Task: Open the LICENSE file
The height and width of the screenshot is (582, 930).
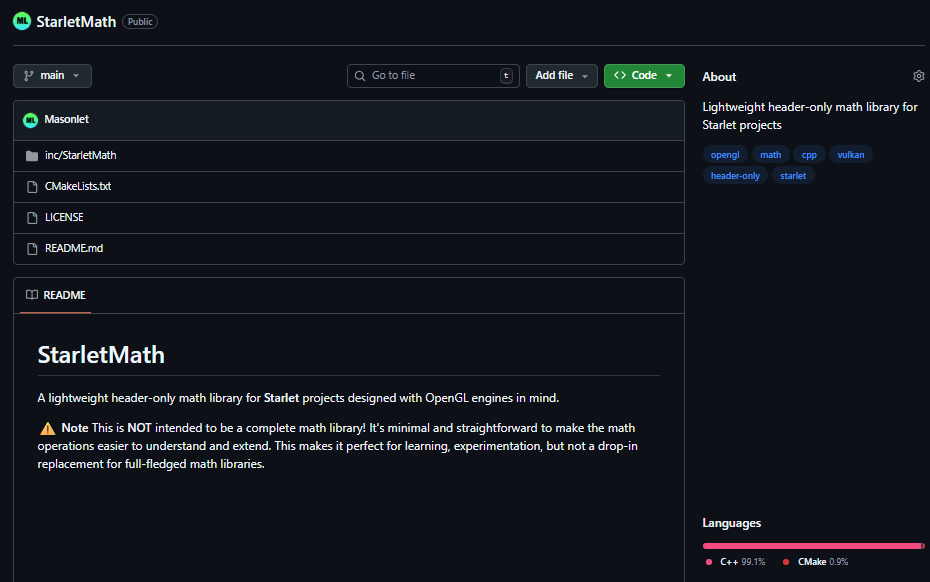Action: pyautogui.click(x=64, y=217)
